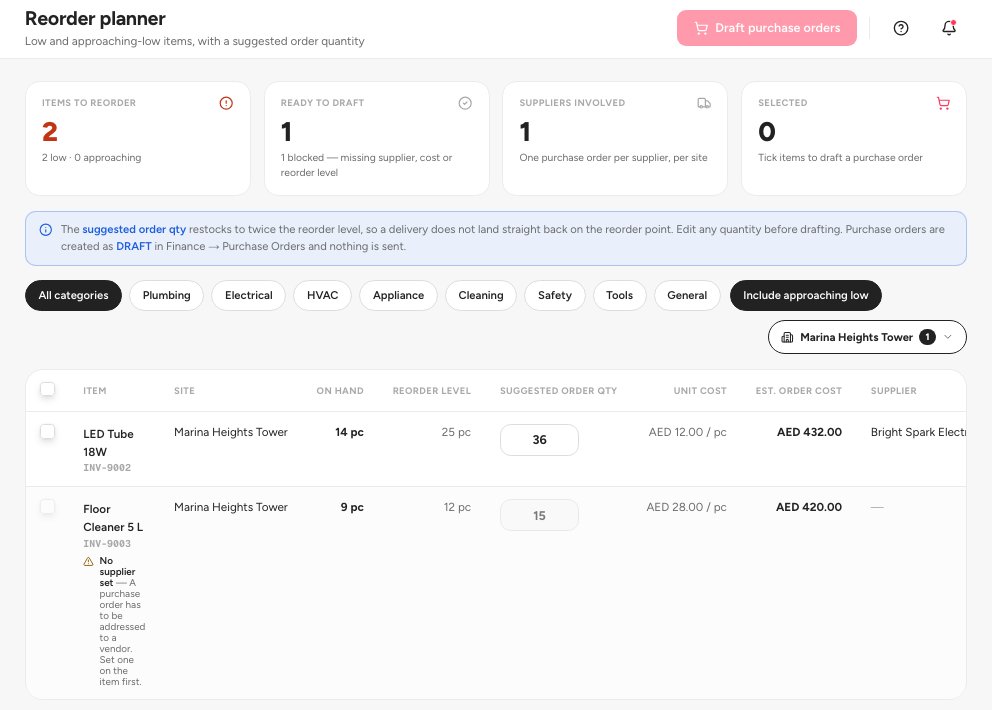
Task: Click the On Hand column header
Action: (340, 391)
